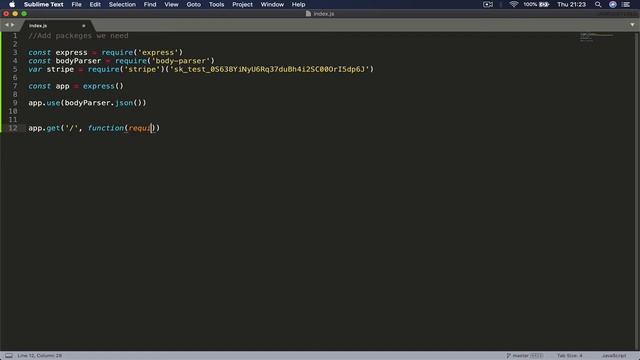The width and height of the screenshot is (640, 360).
Task: Click the express() call on line 7
Action: coord(103,86)
